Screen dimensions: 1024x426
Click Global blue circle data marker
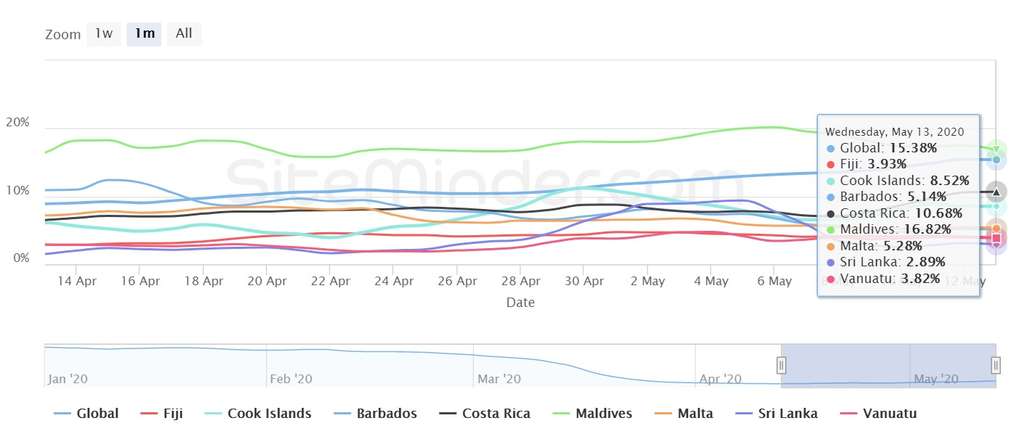coord(997,160)
